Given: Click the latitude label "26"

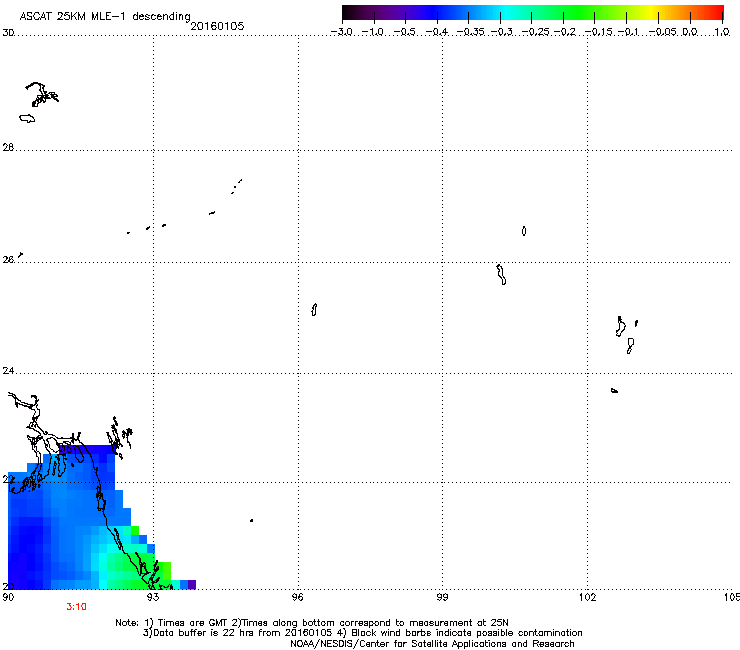Looking at the screenshot, I should 8,260.
